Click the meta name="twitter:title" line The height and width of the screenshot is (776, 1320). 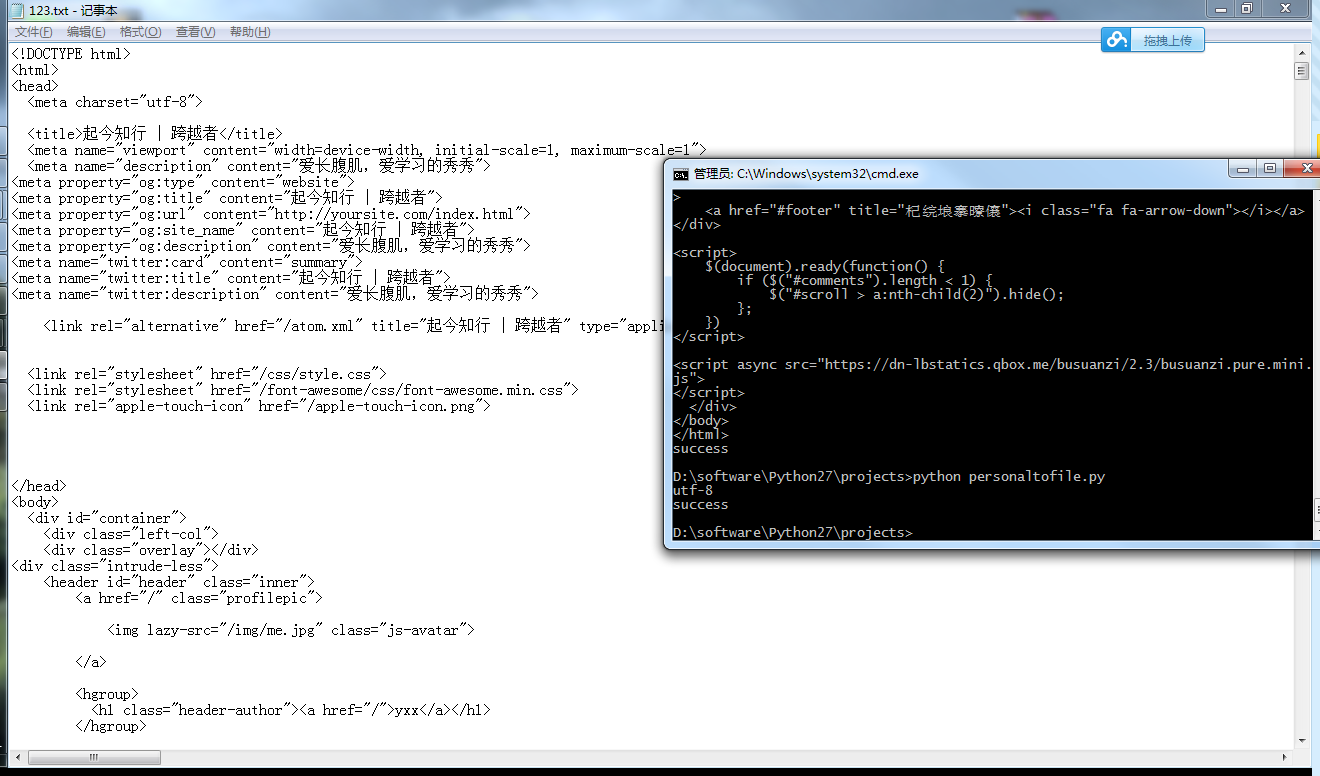pos(231,278)
